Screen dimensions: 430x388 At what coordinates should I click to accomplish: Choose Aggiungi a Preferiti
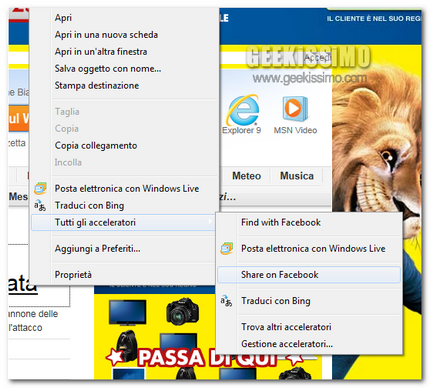coord(98,249)
